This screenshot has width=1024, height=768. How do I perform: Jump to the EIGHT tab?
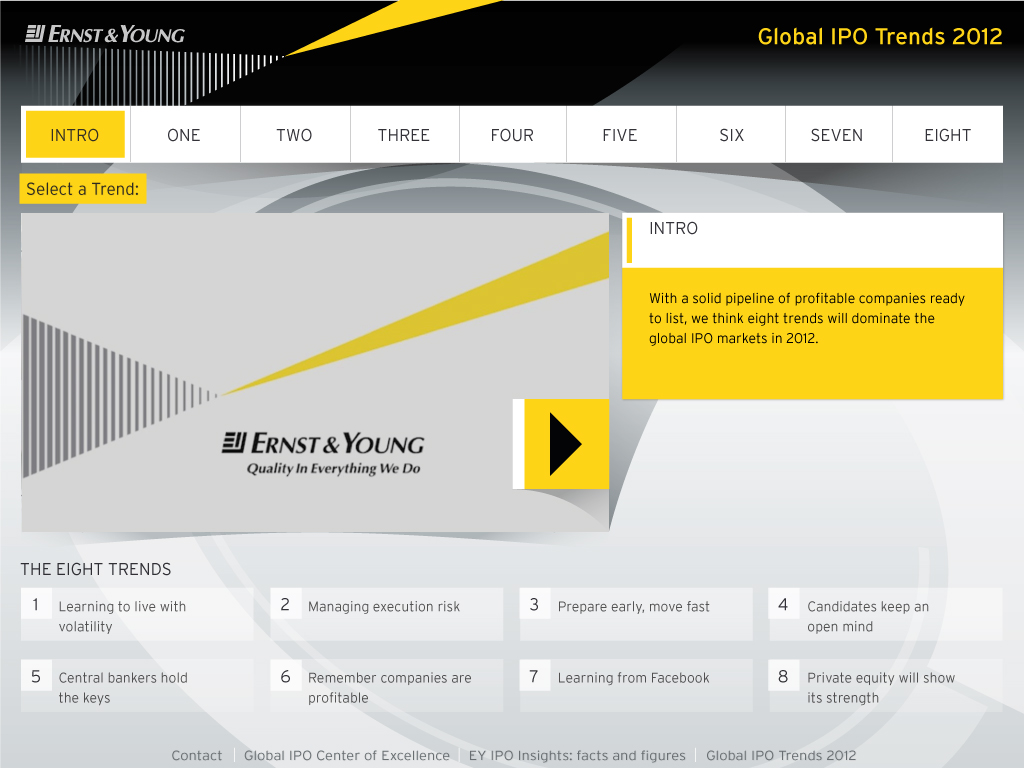tap(947, 135)
